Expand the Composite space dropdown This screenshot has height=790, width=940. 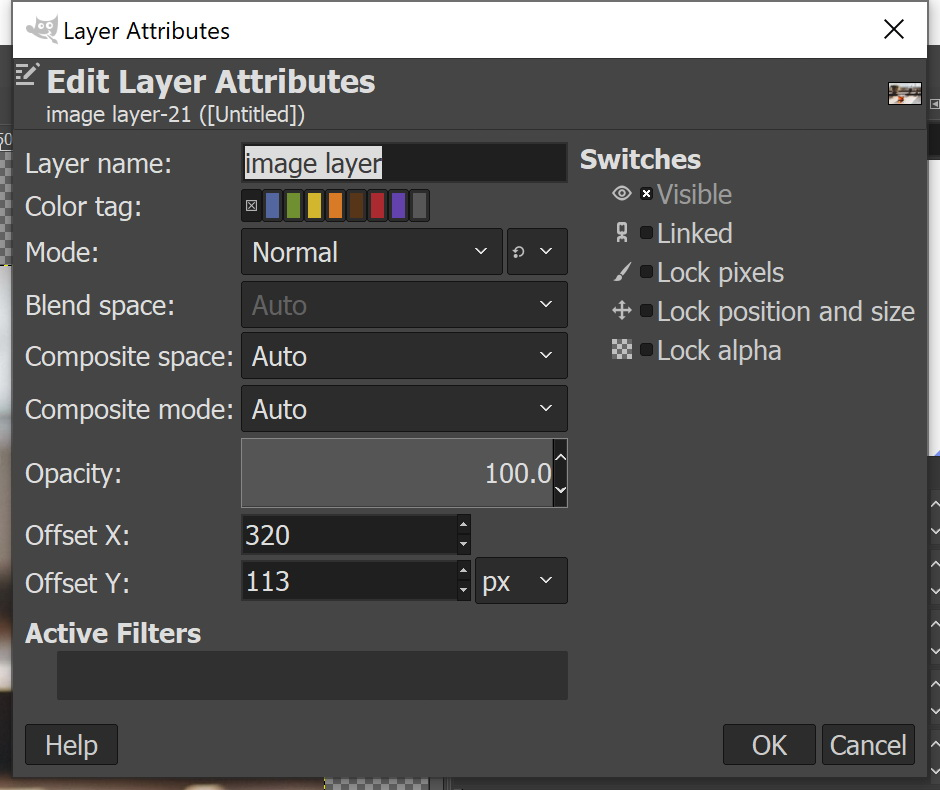coord(404,356)
